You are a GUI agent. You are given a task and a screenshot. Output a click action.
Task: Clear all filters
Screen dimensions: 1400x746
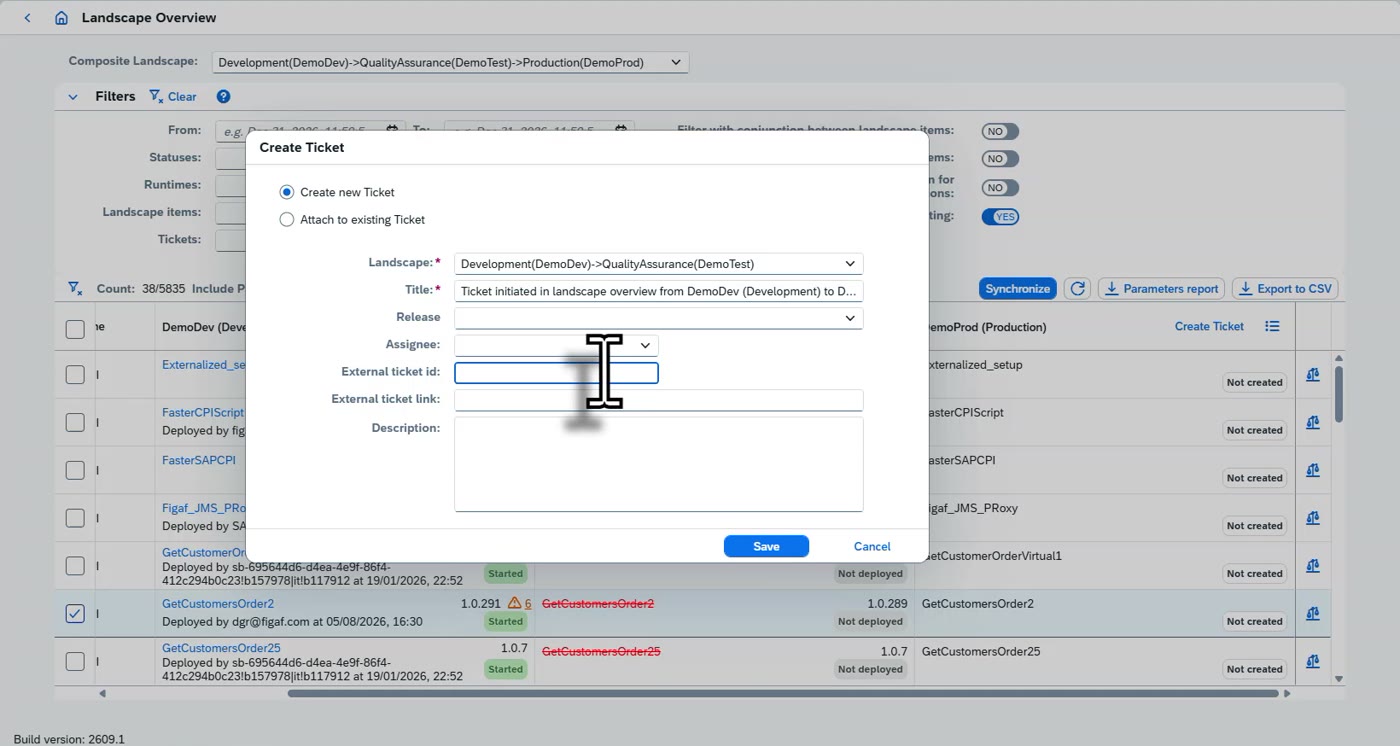pyautogui.click(x=173, y=97)
